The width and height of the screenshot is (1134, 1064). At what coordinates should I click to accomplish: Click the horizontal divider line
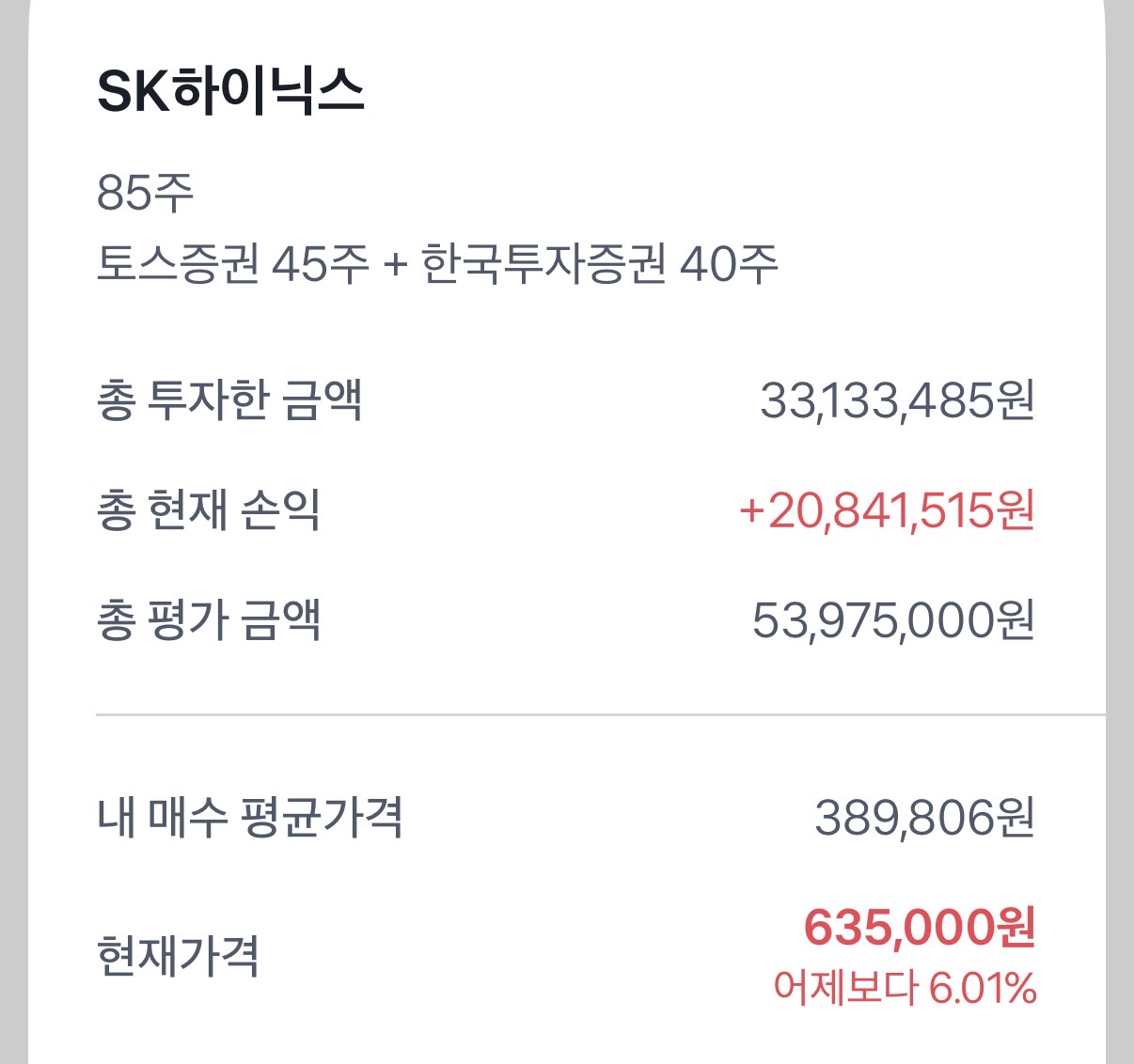tap(600, 715)
